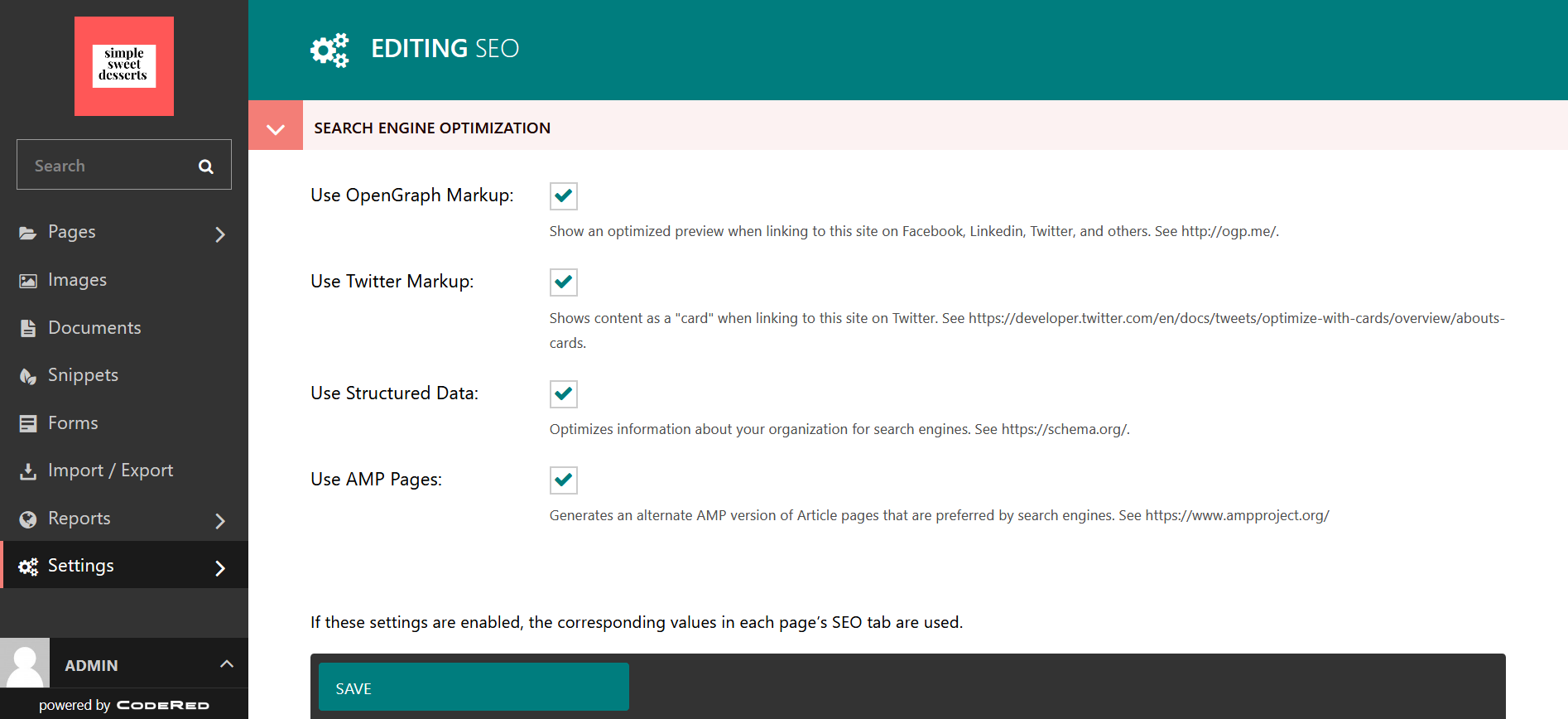This screenshot has height=719, width=1568.
Task: Click the Forms list icon
Action: click(x=28, y=424)
